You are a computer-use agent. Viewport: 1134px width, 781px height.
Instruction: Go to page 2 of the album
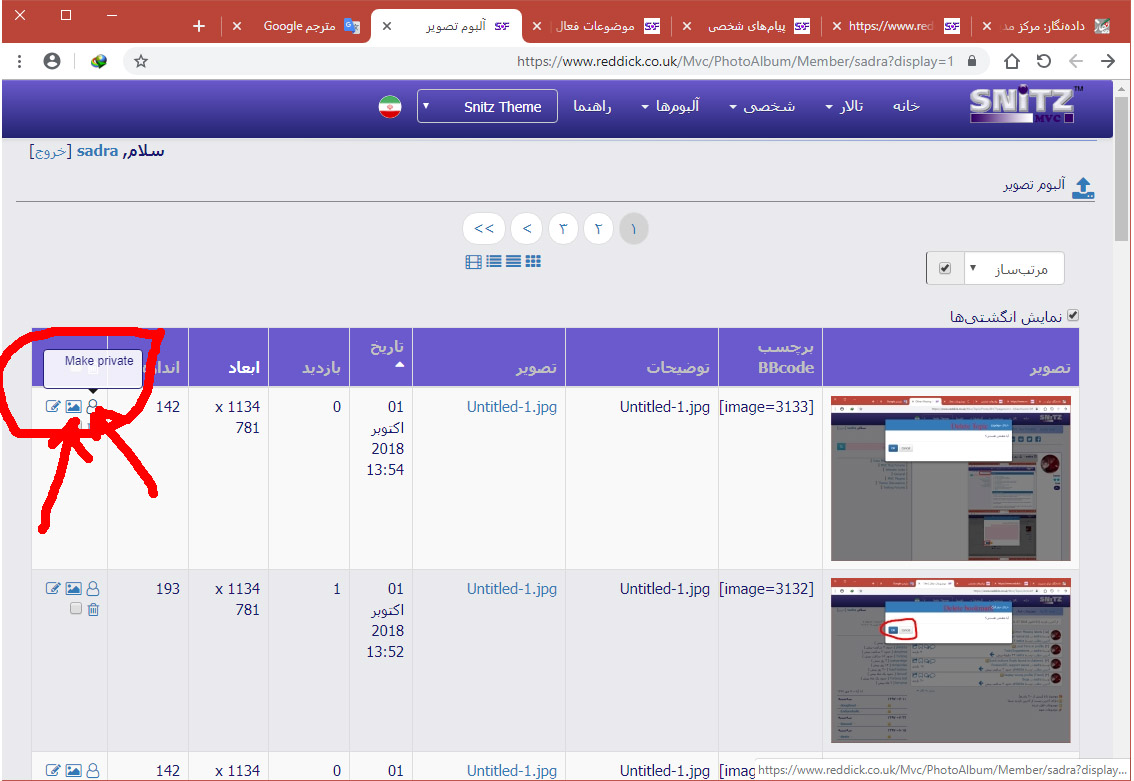point(598,229)
